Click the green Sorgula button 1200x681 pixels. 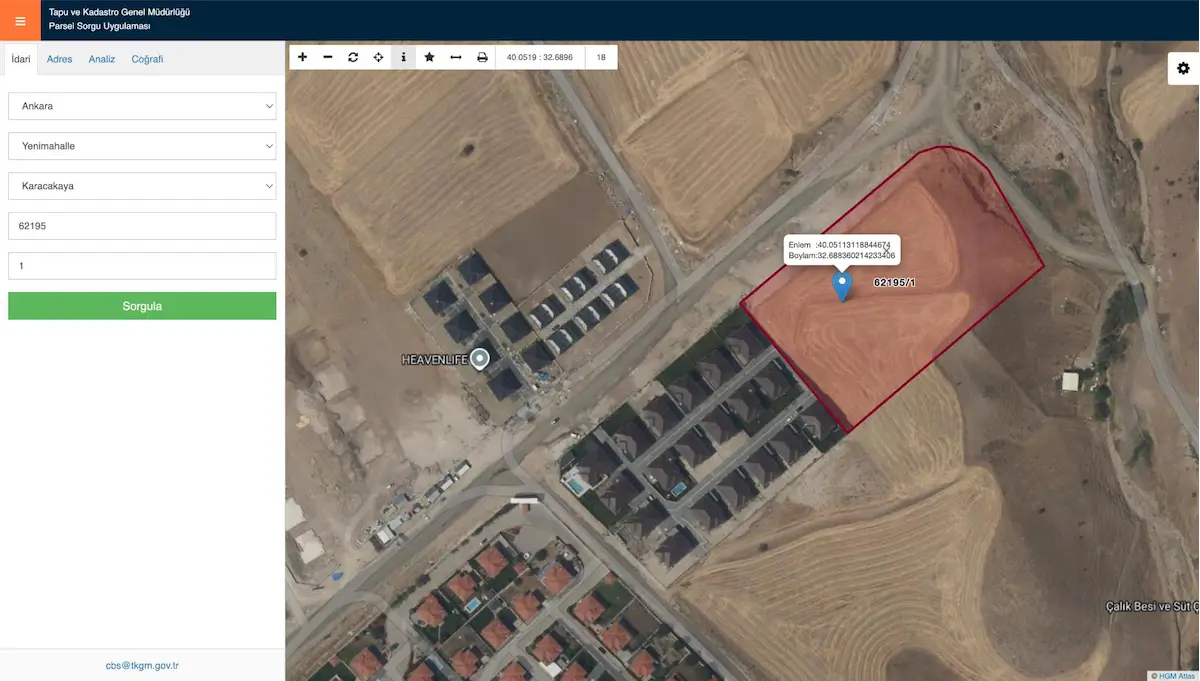click(x=142, y=306)
